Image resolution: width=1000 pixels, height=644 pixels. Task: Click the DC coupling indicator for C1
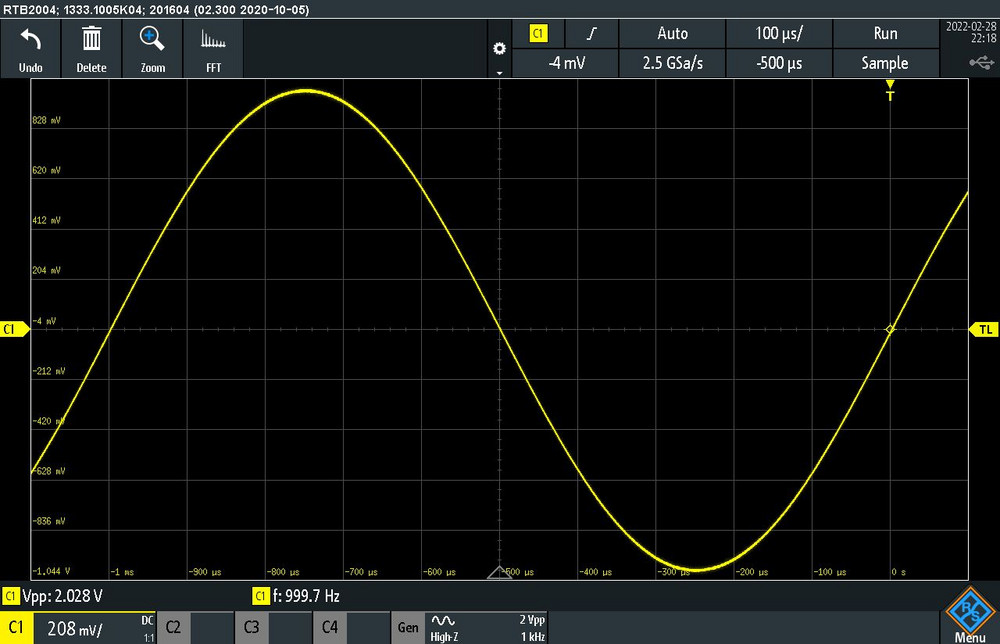pyautogui.click(x=147, y=620)
